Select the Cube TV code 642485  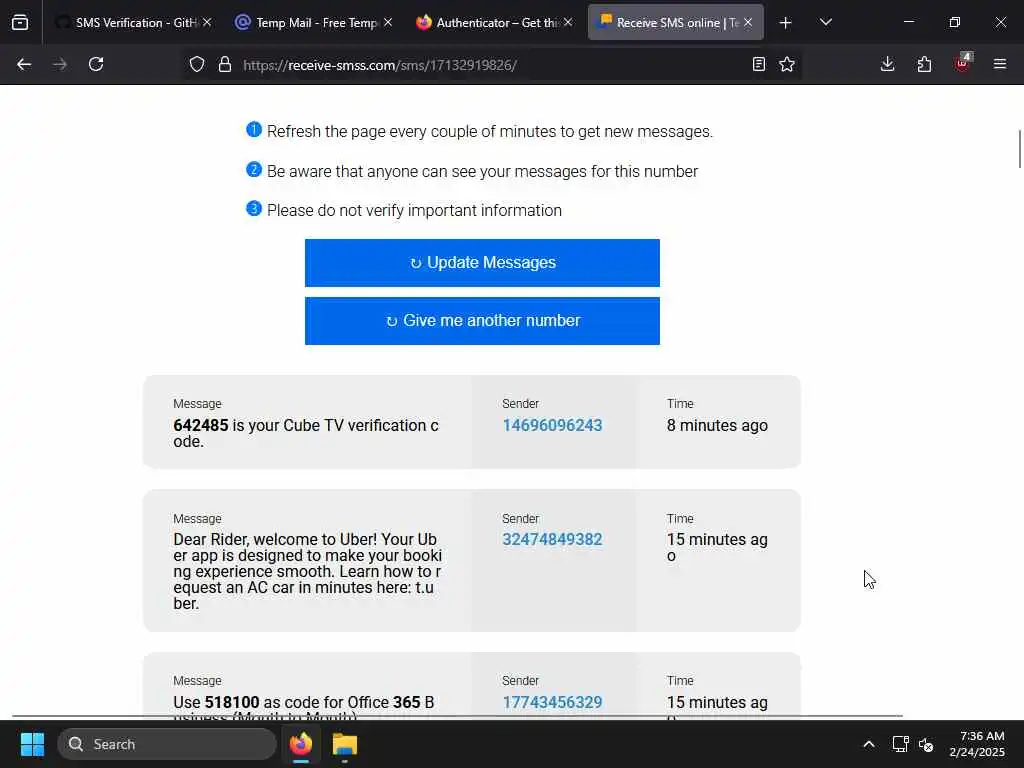click(200, 426)
